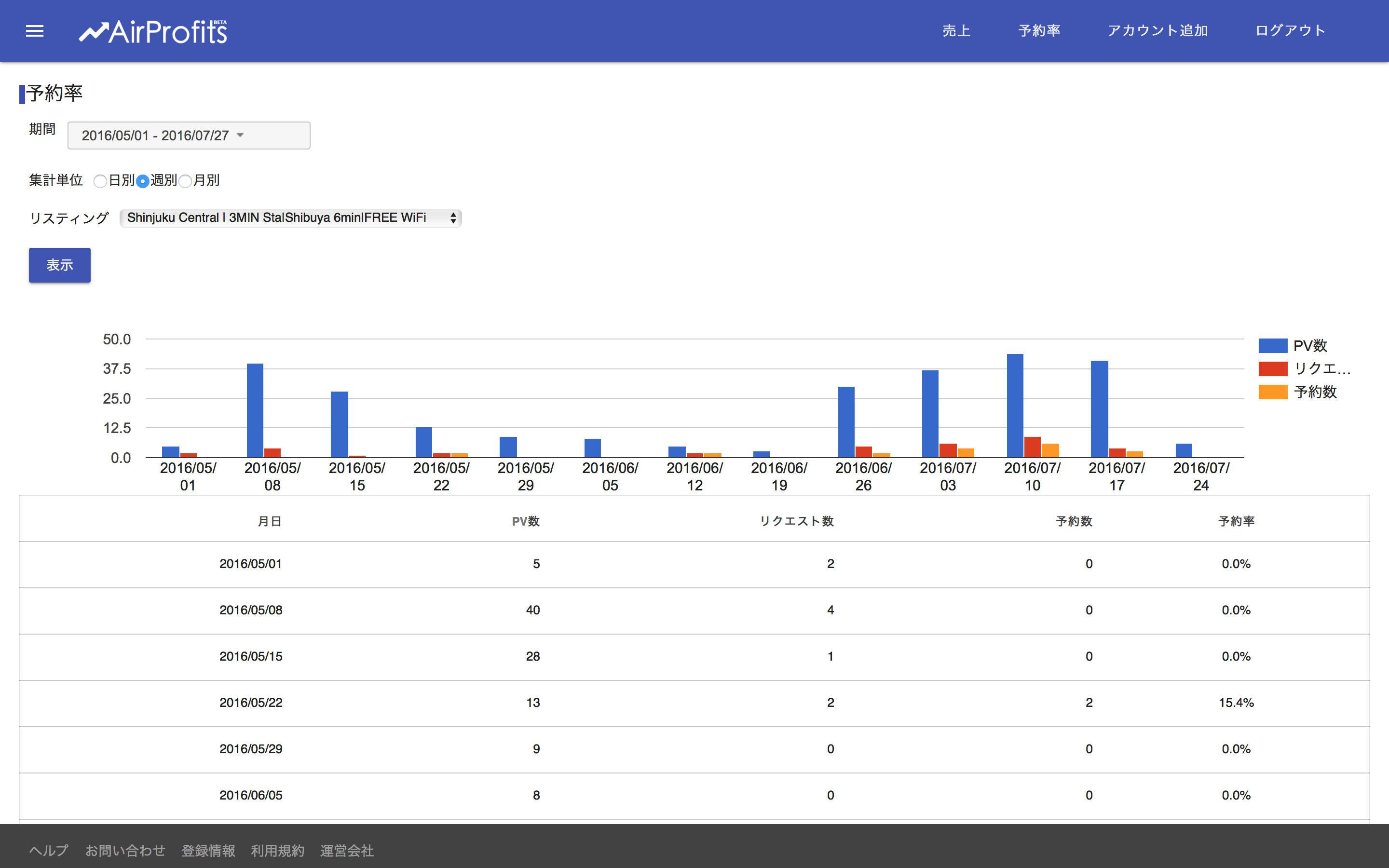
Task: Click the 2016/05/08 date cell
Action: click(251, 610)
